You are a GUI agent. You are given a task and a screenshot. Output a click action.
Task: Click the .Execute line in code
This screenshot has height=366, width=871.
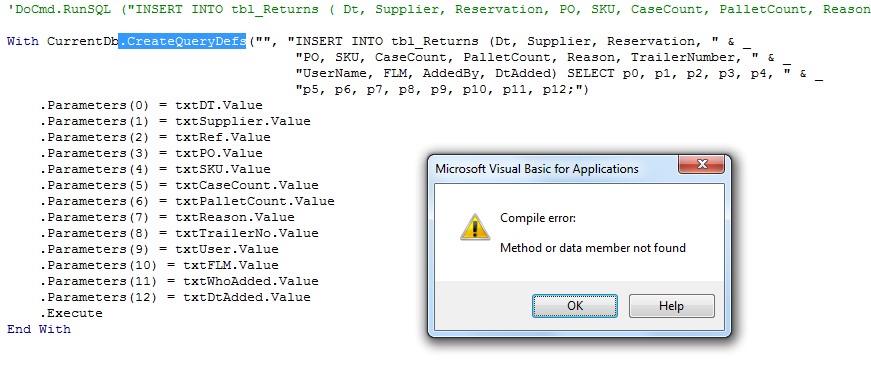click(x=71, y=313)
